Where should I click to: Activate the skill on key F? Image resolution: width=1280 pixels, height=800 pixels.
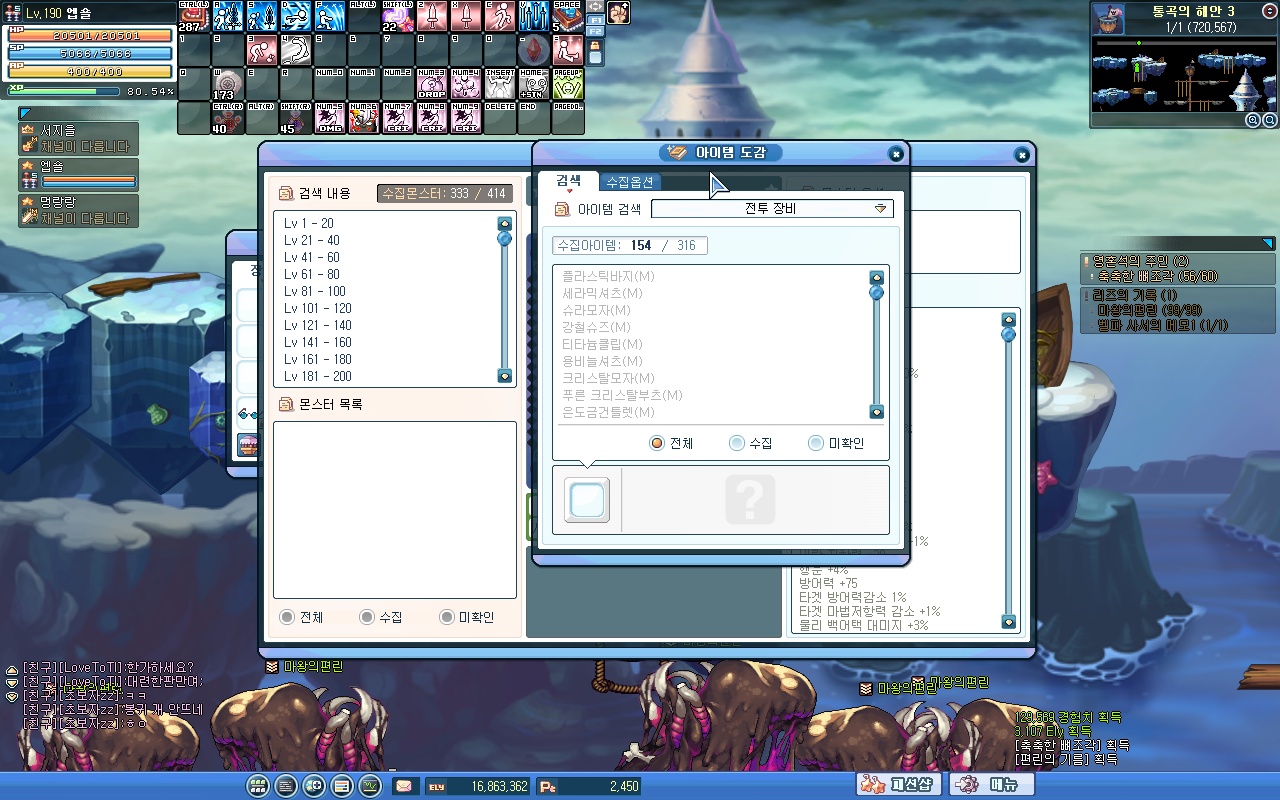[330, 17]
